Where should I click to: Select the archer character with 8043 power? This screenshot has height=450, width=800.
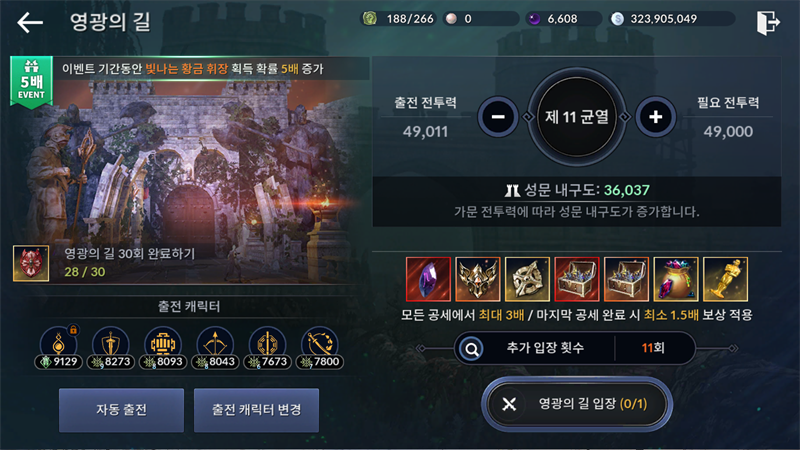pos(215,348)
